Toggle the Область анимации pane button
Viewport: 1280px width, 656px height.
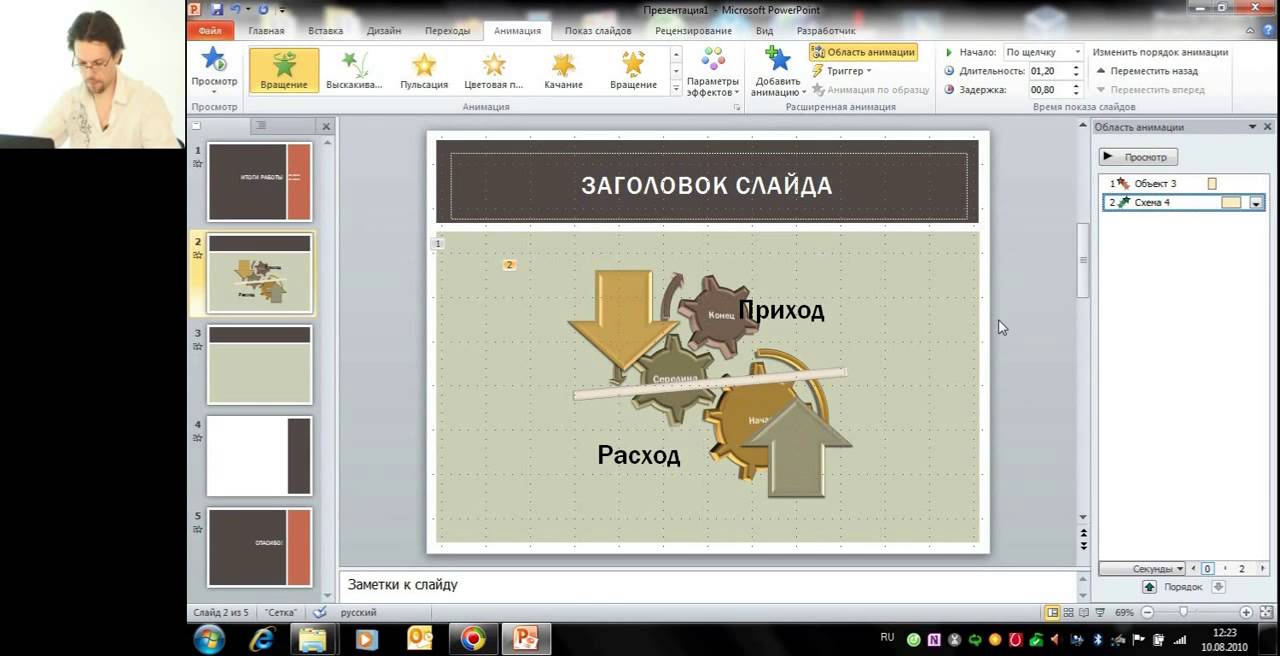point(863,52)
